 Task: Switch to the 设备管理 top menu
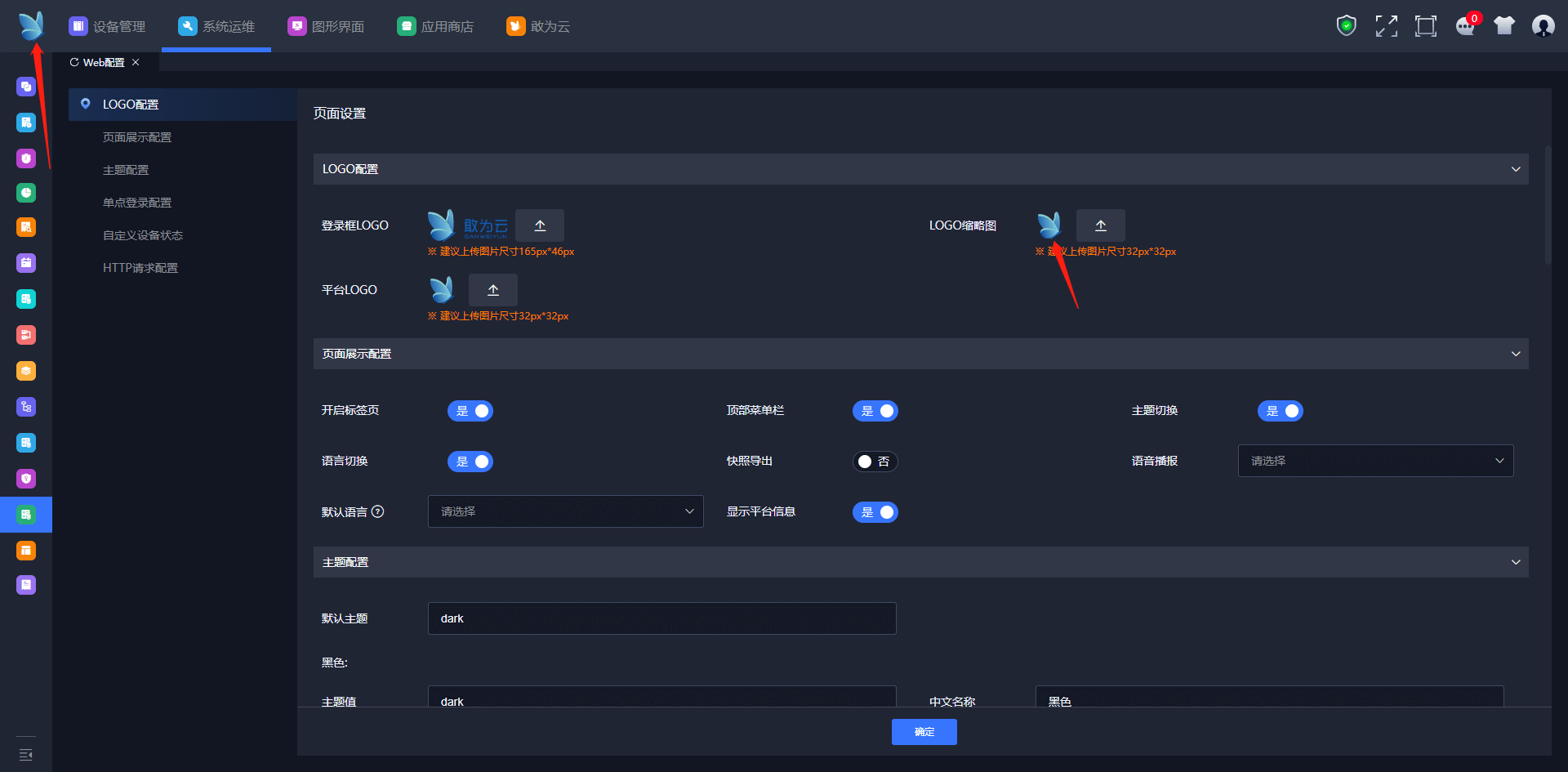[107, 26]
